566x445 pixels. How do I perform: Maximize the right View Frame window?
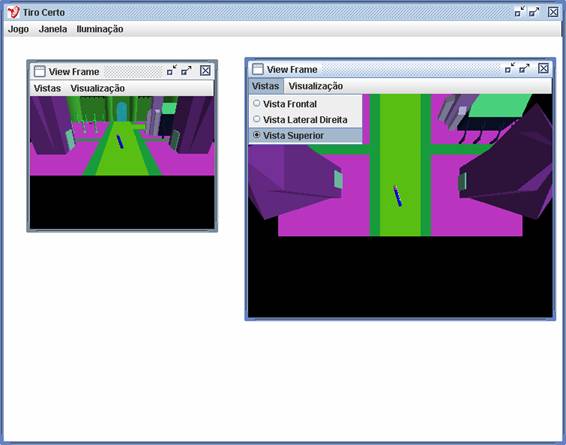pyautogui.click(x=524, y=68)
